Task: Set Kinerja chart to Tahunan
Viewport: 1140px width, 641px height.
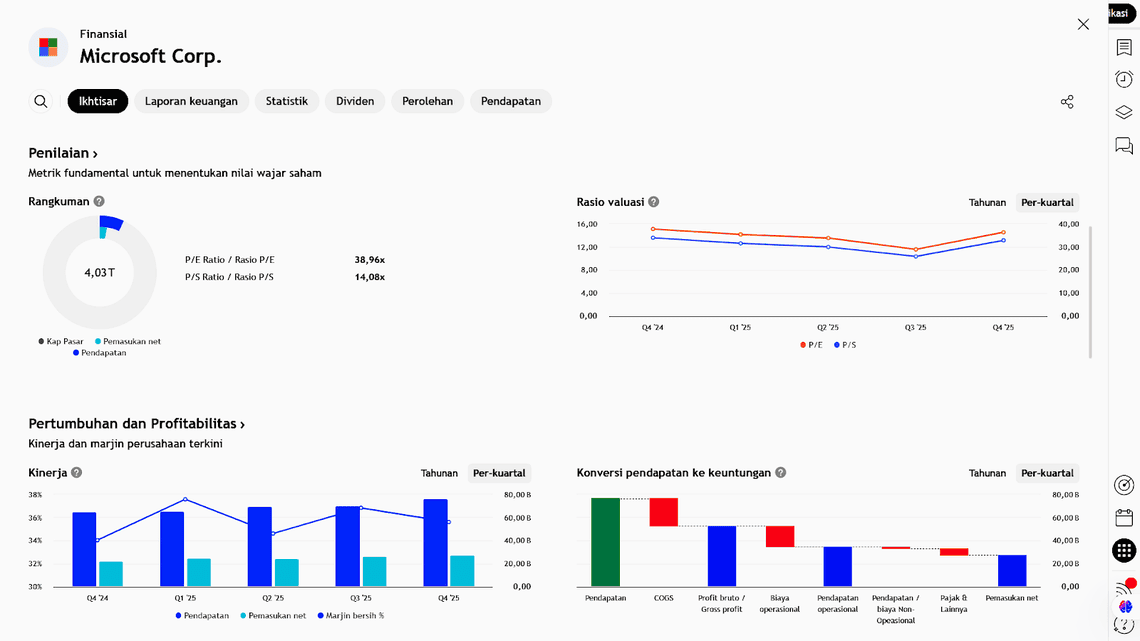Action: tap(439, 474)
